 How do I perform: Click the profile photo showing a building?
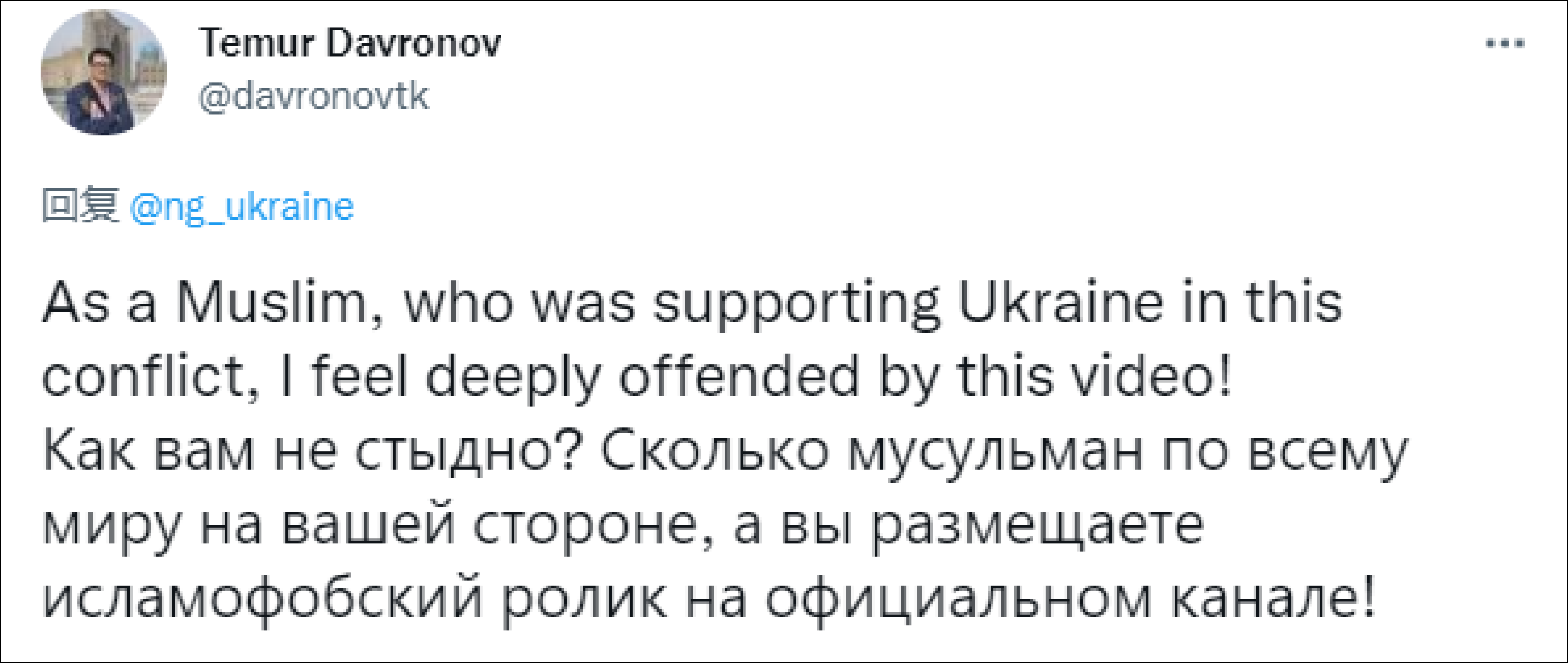103,73
